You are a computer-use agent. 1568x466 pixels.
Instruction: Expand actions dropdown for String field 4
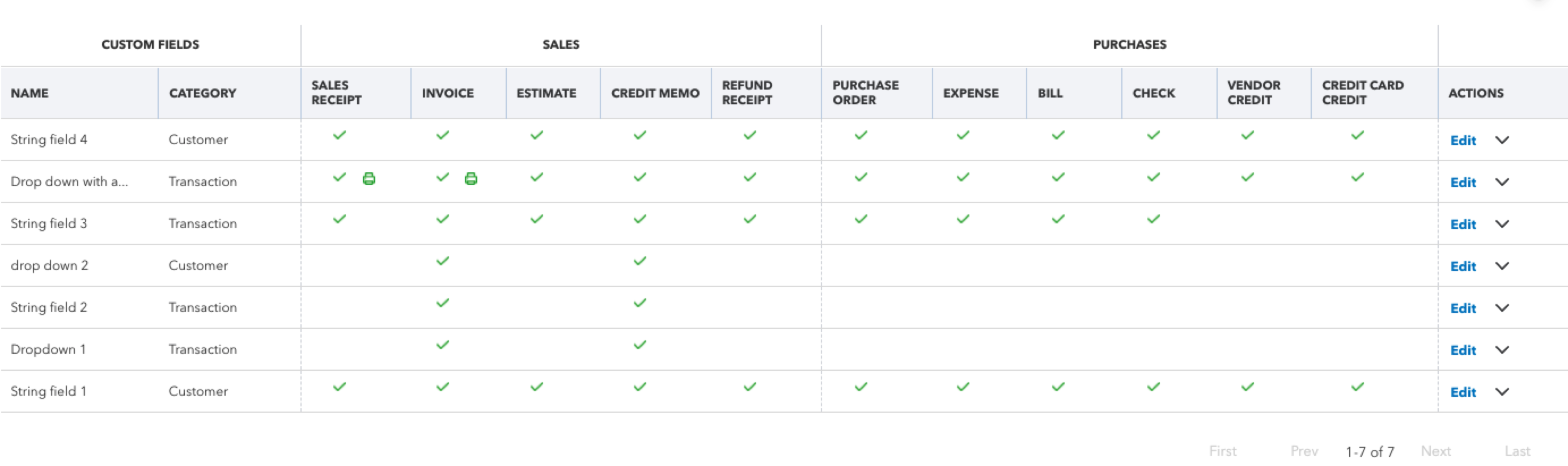click(1502, 140)
